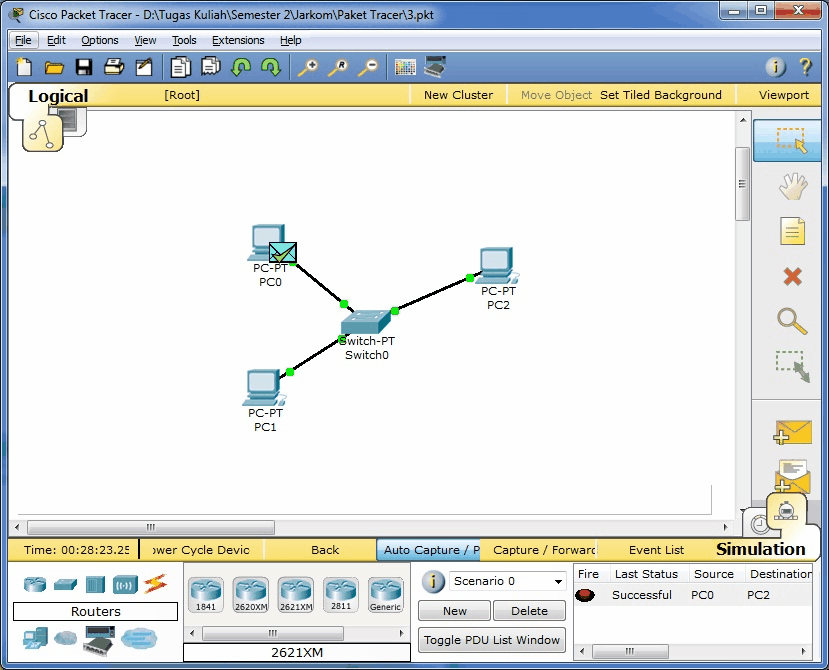
Task: Choose the Place Note tool
Action: [792, 231]
